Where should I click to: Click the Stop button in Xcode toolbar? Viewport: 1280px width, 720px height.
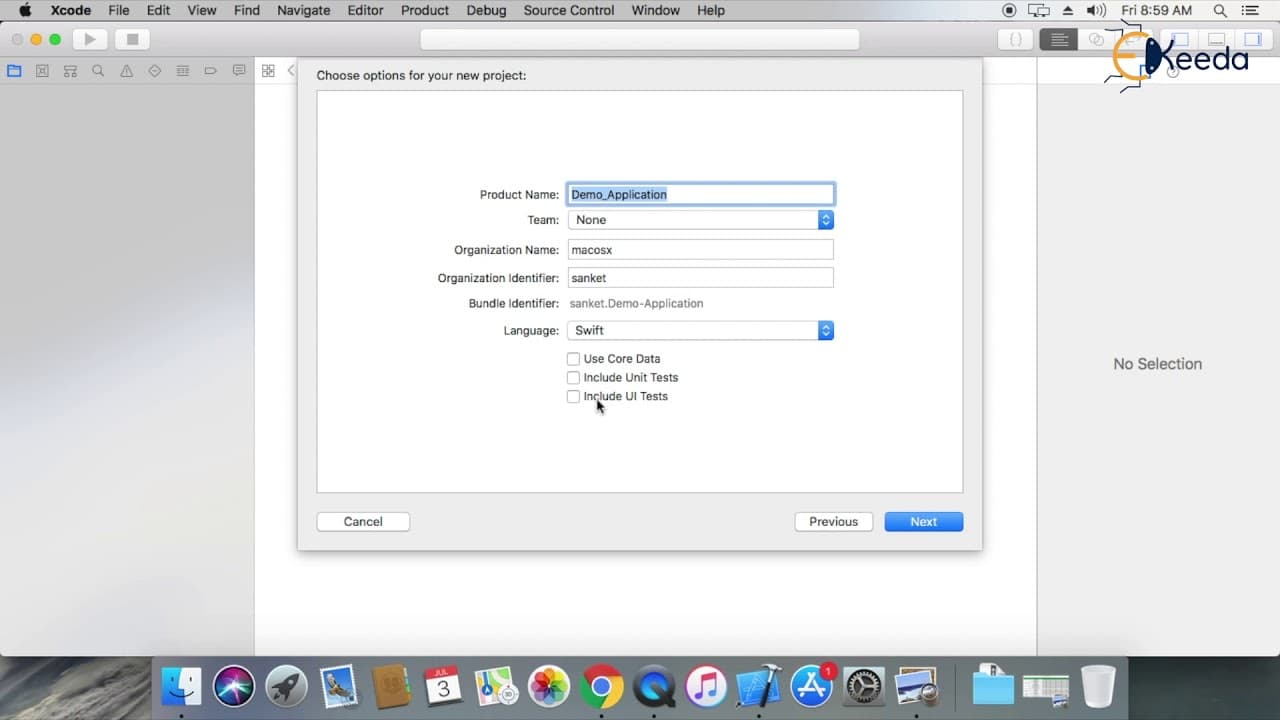(132, 40)
